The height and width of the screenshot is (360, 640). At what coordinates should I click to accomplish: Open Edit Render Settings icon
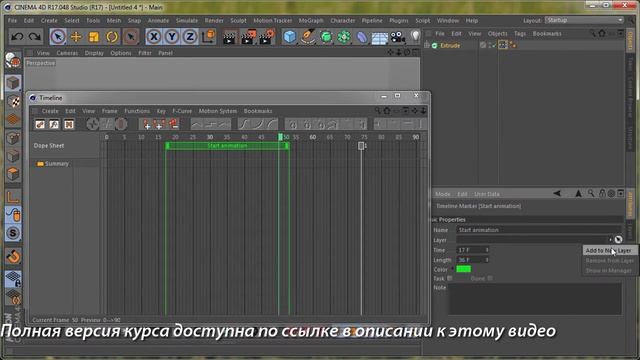click(x=267, y=37)
